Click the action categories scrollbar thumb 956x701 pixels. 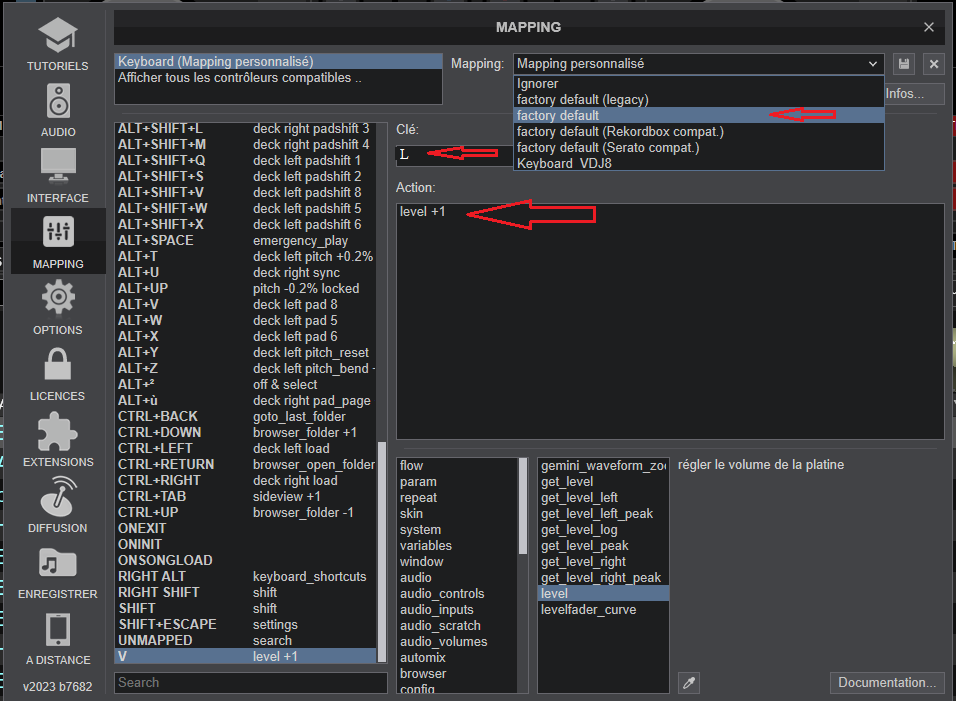coord(523,506)
